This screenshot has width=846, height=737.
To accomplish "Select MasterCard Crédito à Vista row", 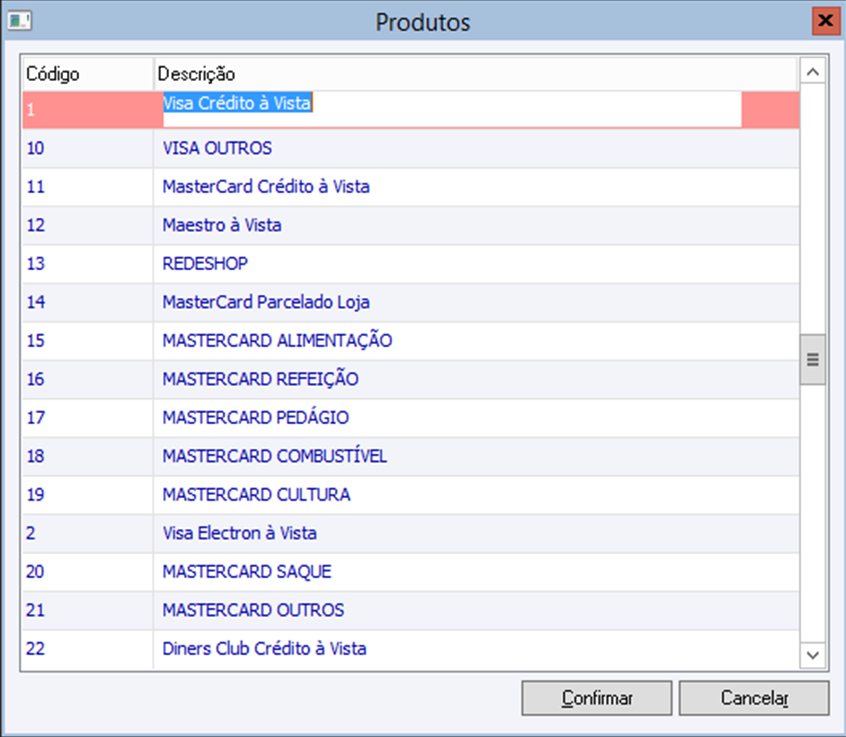I will click(411, 187).
